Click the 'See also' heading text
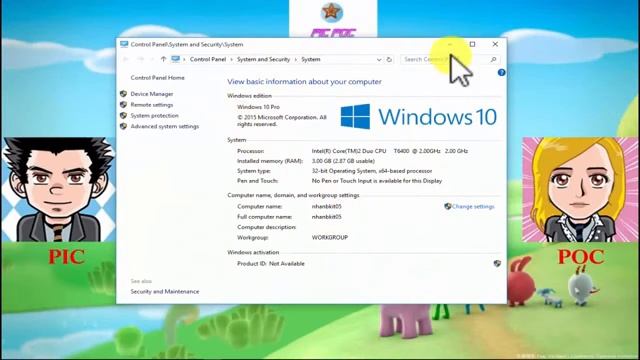The image size is (640, 360). click(x=141, y=281)
